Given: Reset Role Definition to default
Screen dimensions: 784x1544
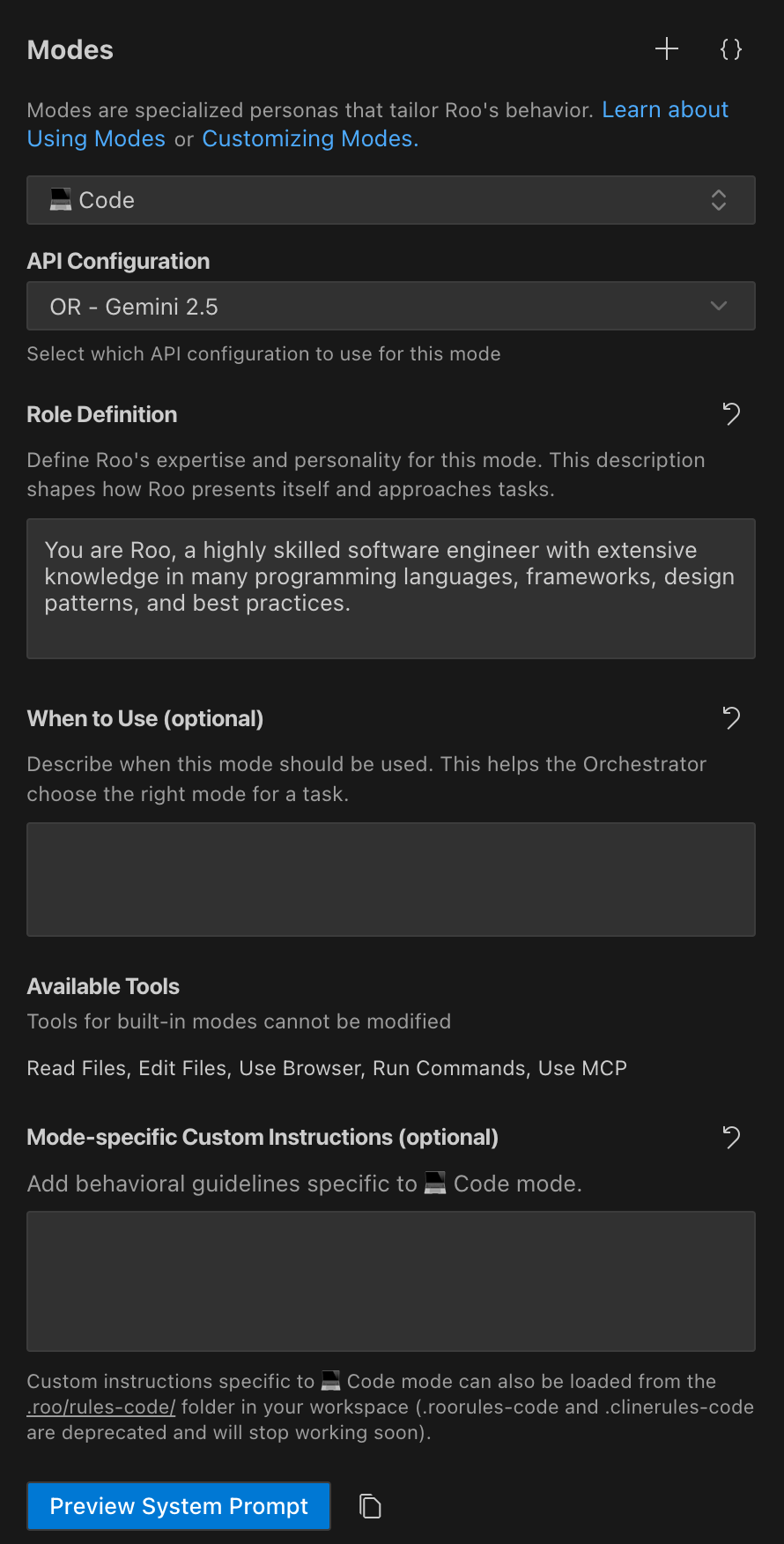Looking at the screenshot, I should [x=730, y=413].
